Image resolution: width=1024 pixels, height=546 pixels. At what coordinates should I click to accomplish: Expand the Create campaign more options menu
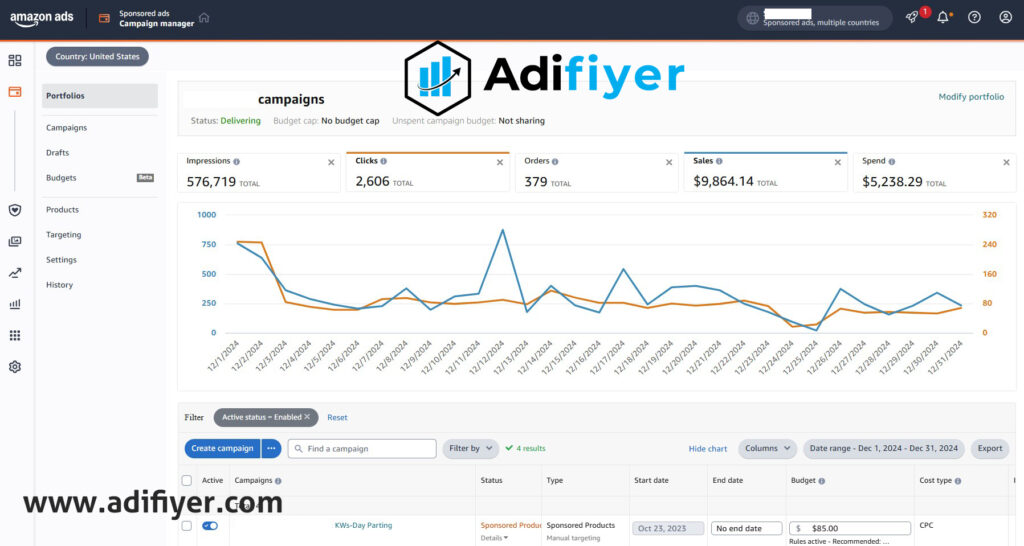tap(271, 449)
